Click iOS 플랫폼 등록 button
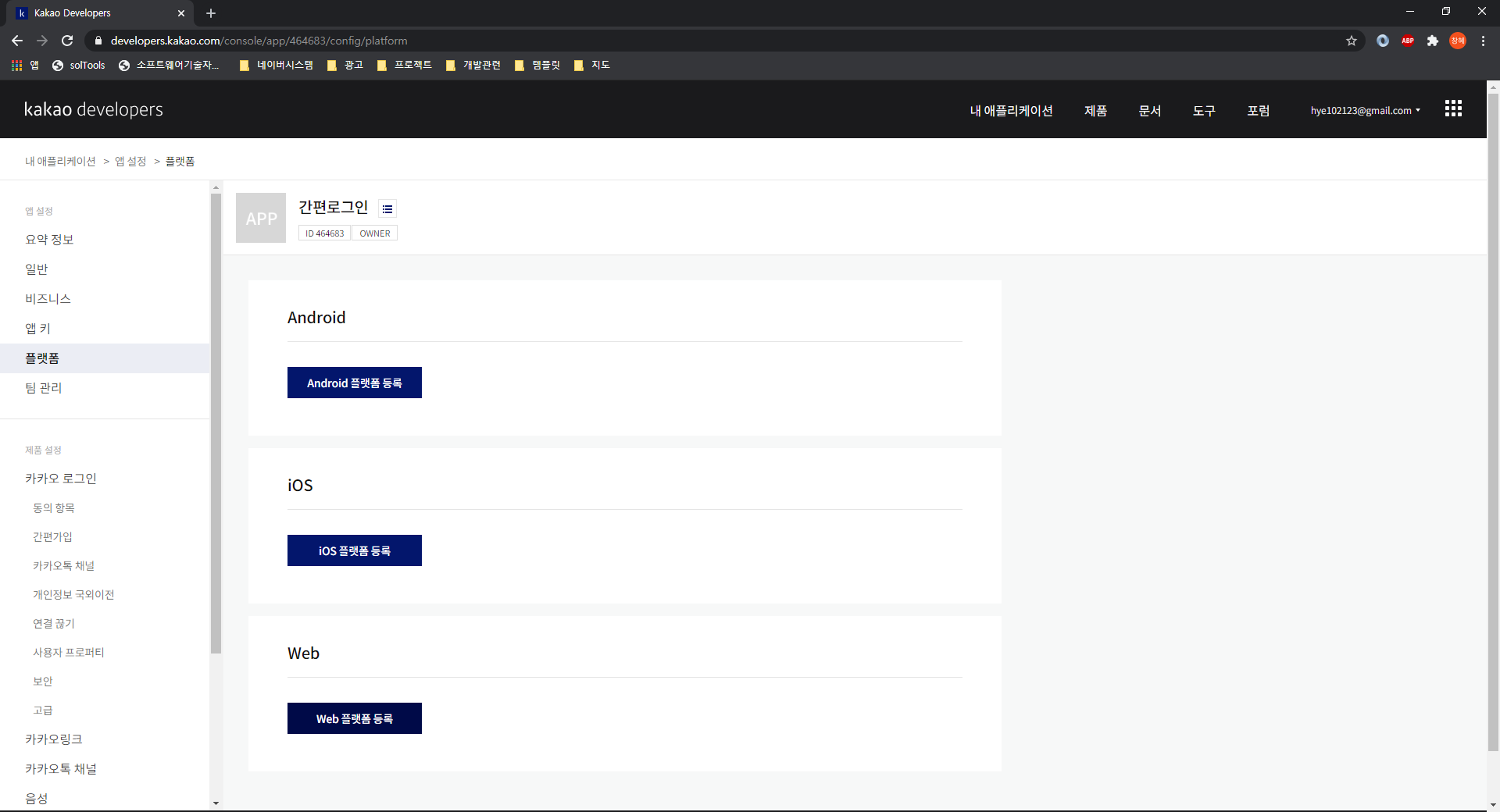 click(x=355, y=550)
